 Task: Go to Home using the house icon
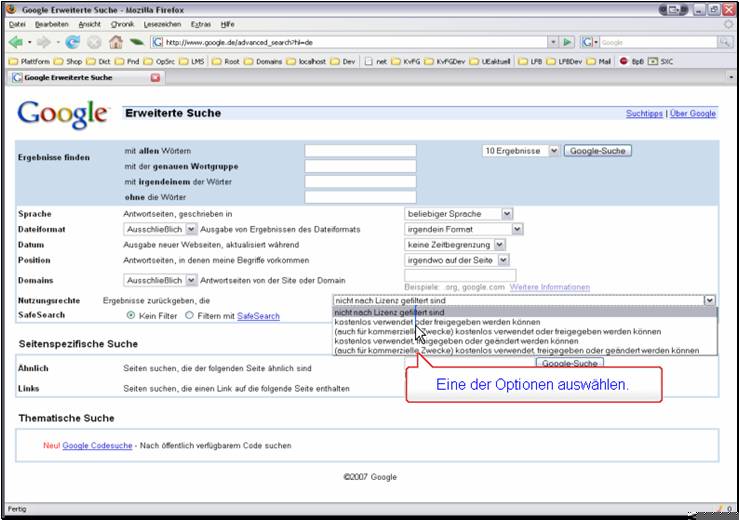[x=115, y=43]
